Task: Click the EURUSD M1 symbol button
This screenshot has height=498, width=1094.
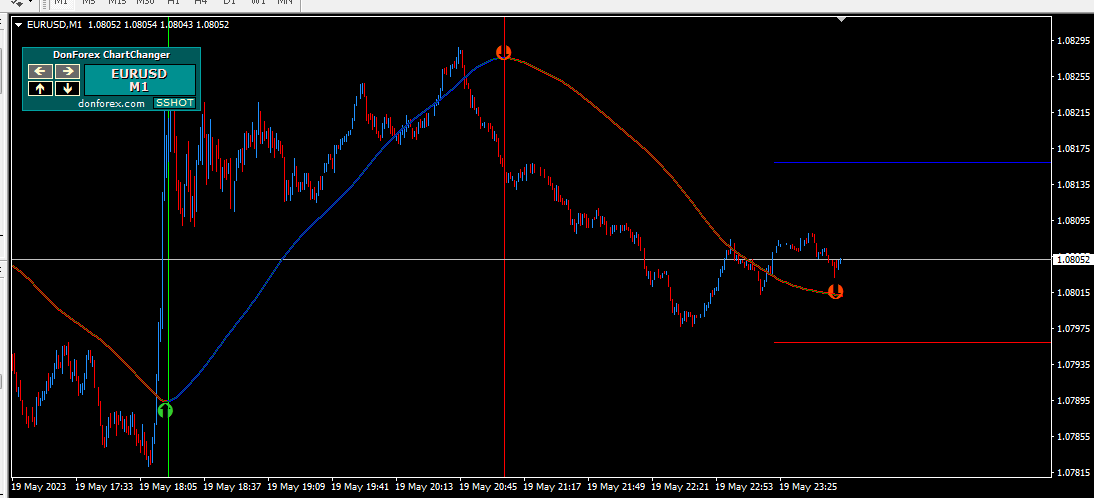Action: tap(140, 80)
